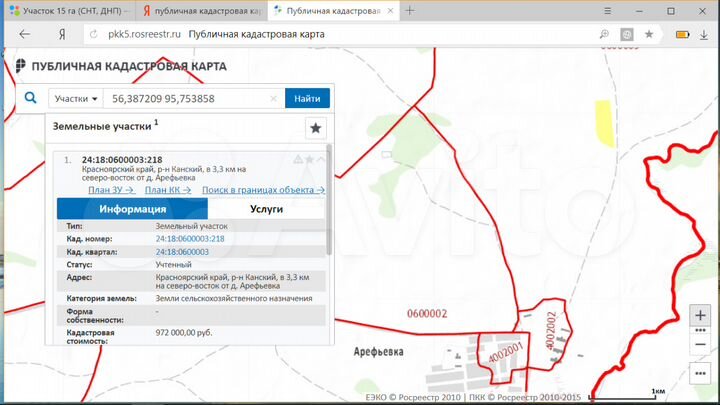Click 'ПУБЛИЧНАЯ КАДАСТРОВАЯ КАРТА' title

coord(129,66)
